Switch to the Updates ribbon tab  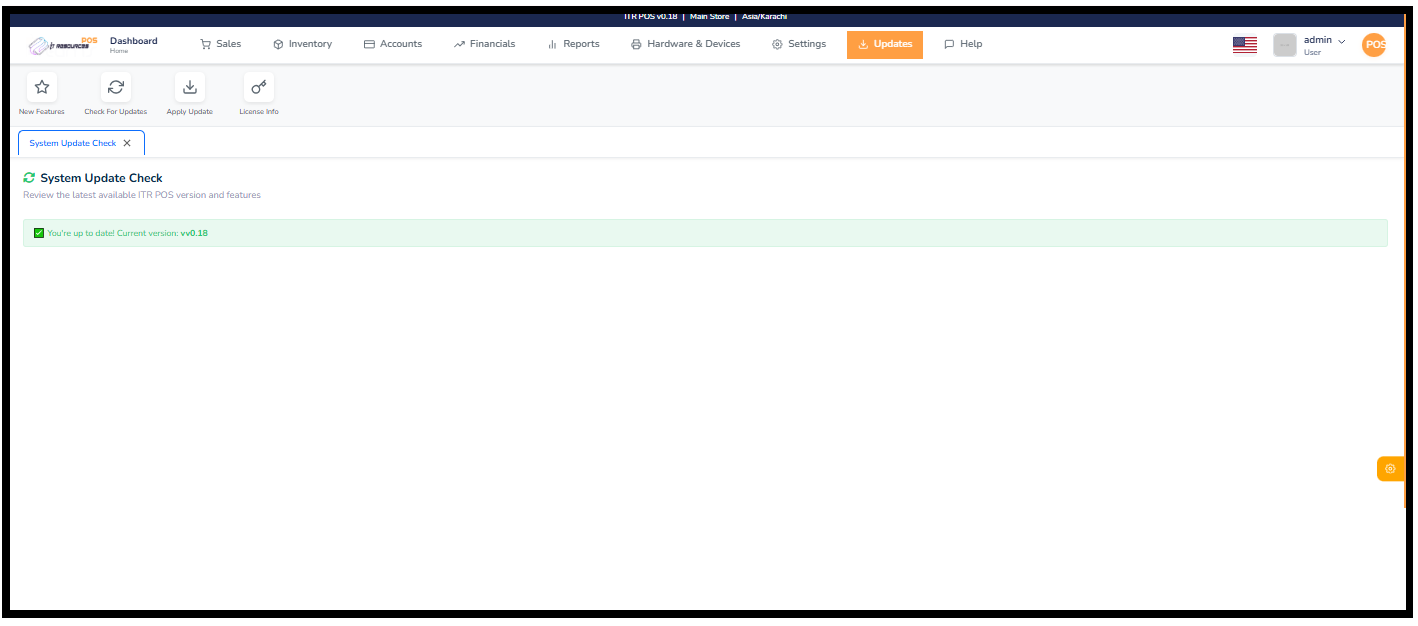884,44
